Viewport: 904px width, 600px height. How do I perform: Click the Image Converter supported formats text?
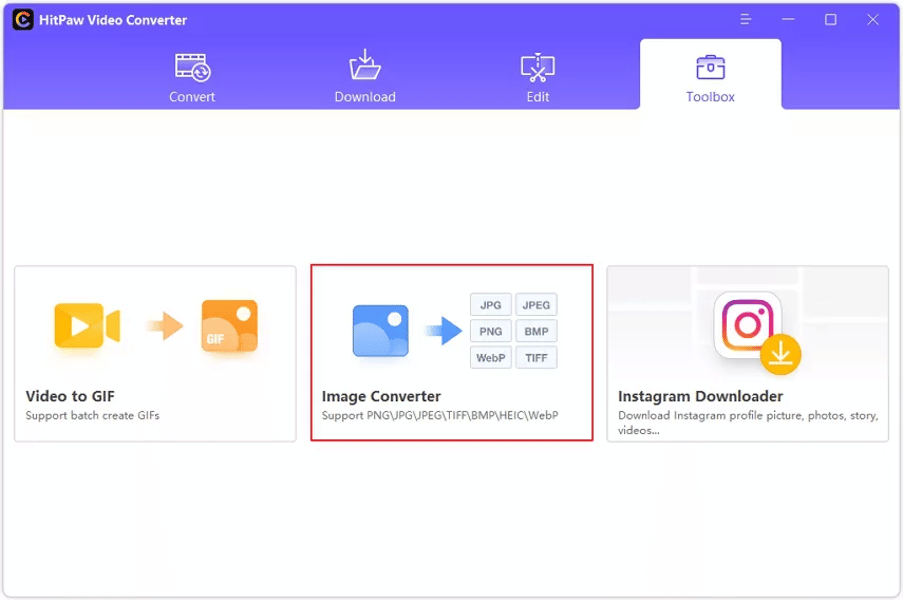pos(440,415)
